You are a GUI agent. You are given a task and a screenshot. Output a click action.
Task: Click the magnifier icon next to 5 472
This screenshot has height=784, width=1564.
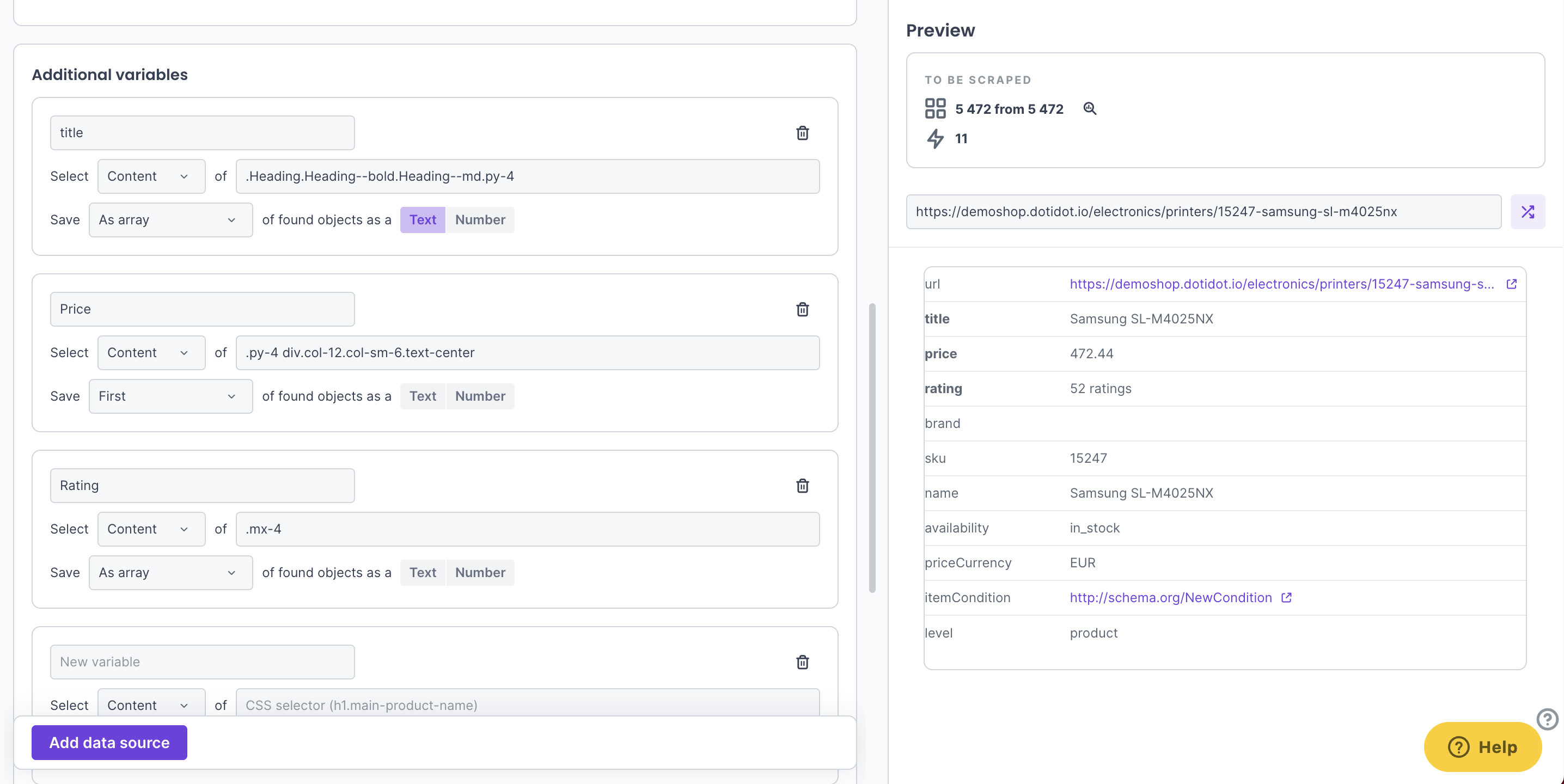tap(1089, 109)
